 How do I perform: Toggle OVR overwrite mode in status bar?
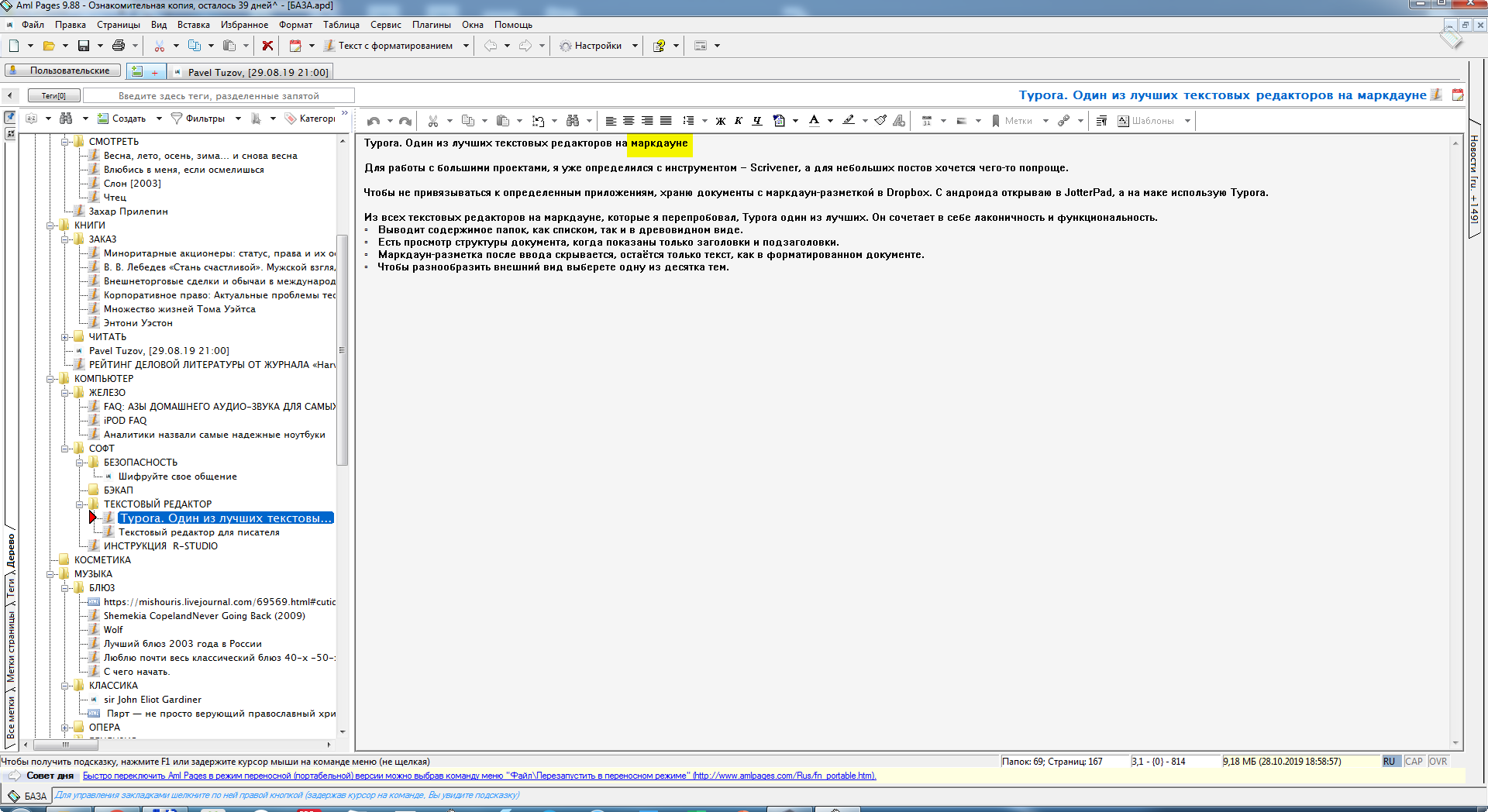click(1438, 762)
